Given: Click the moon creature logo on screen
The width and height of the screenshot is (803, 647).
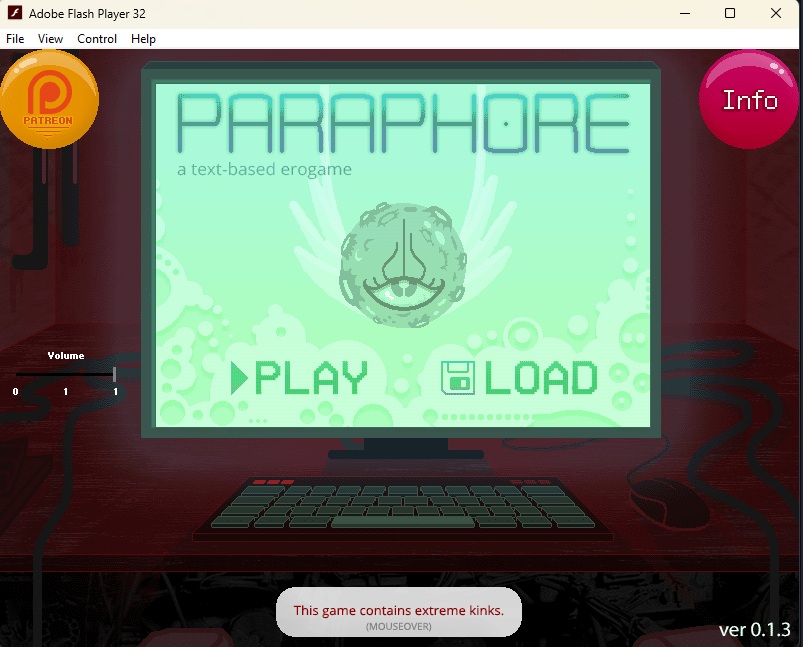Looking at the screenshot, I should click(403, 265).
